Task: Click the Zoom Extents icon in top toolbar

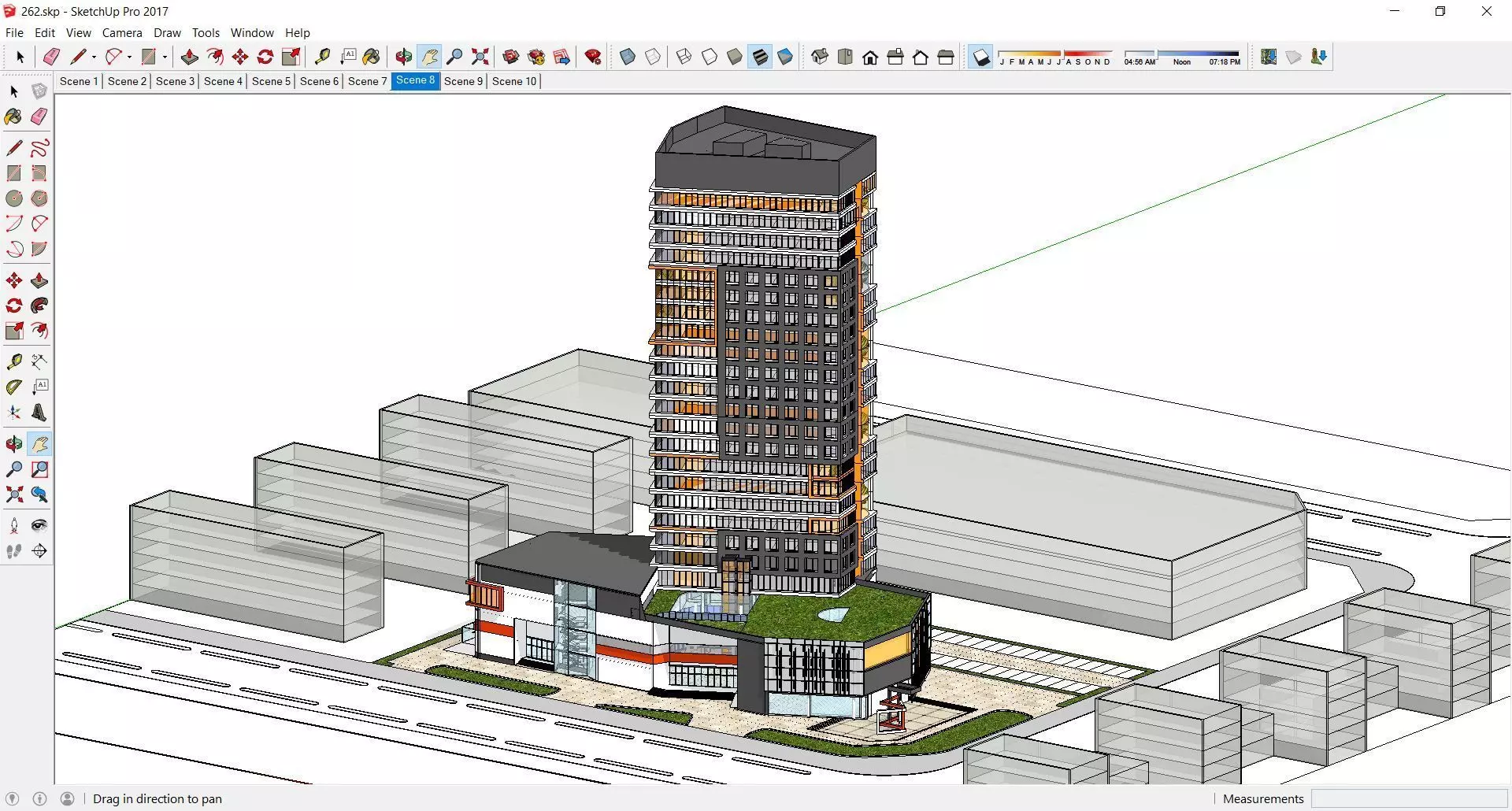Action: tap(480, 57)
